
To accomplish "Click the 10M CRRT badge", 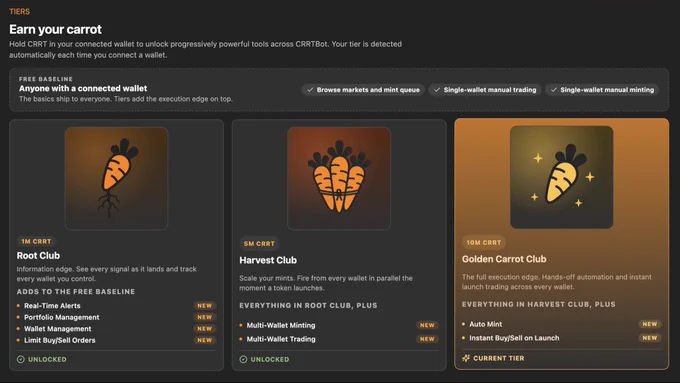I will pyautogui.click(x=484, y=242).
